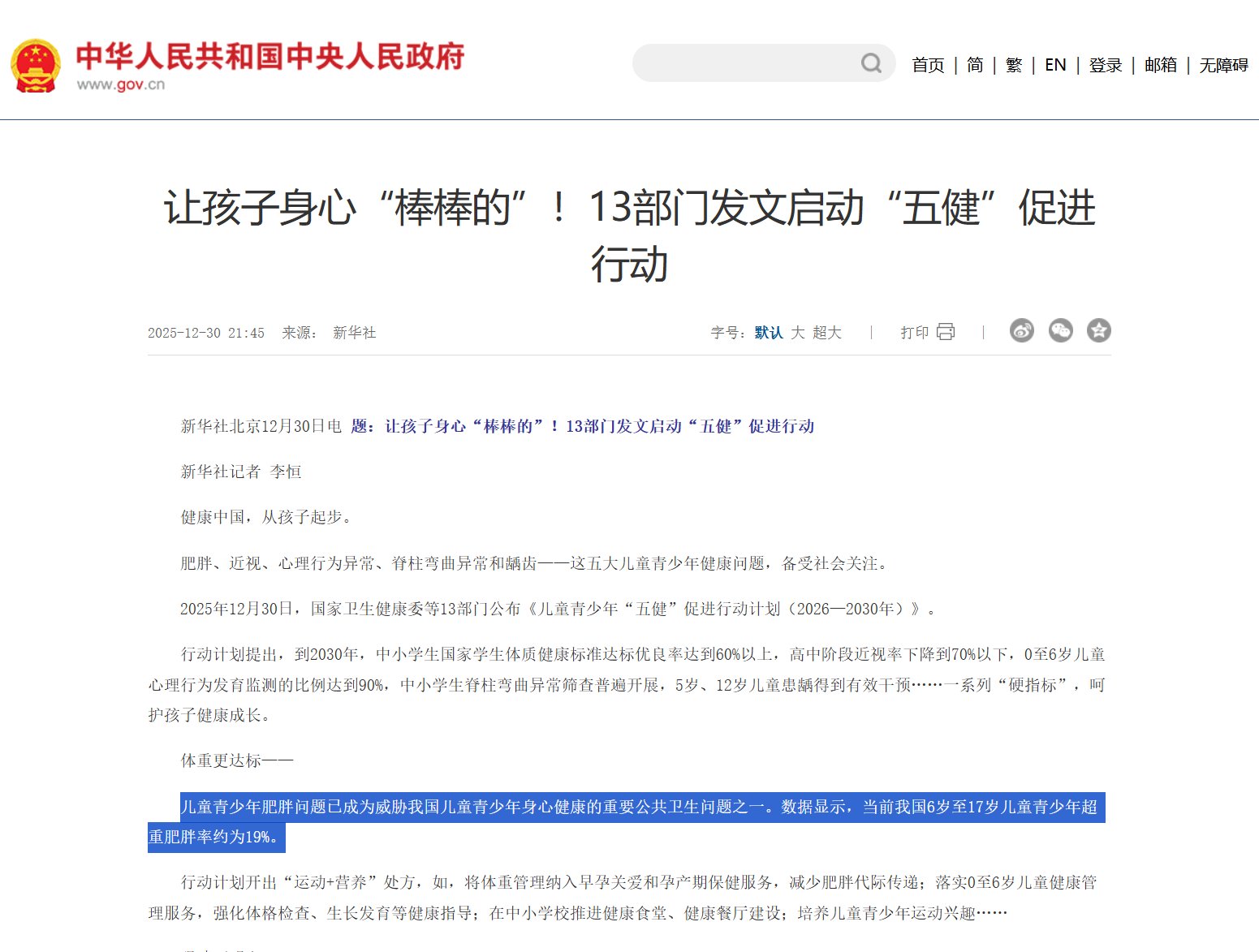The height and width of the screenshot is (952, 1259).
Task: Open the 登录 login link
Action: coord(1106,65)
